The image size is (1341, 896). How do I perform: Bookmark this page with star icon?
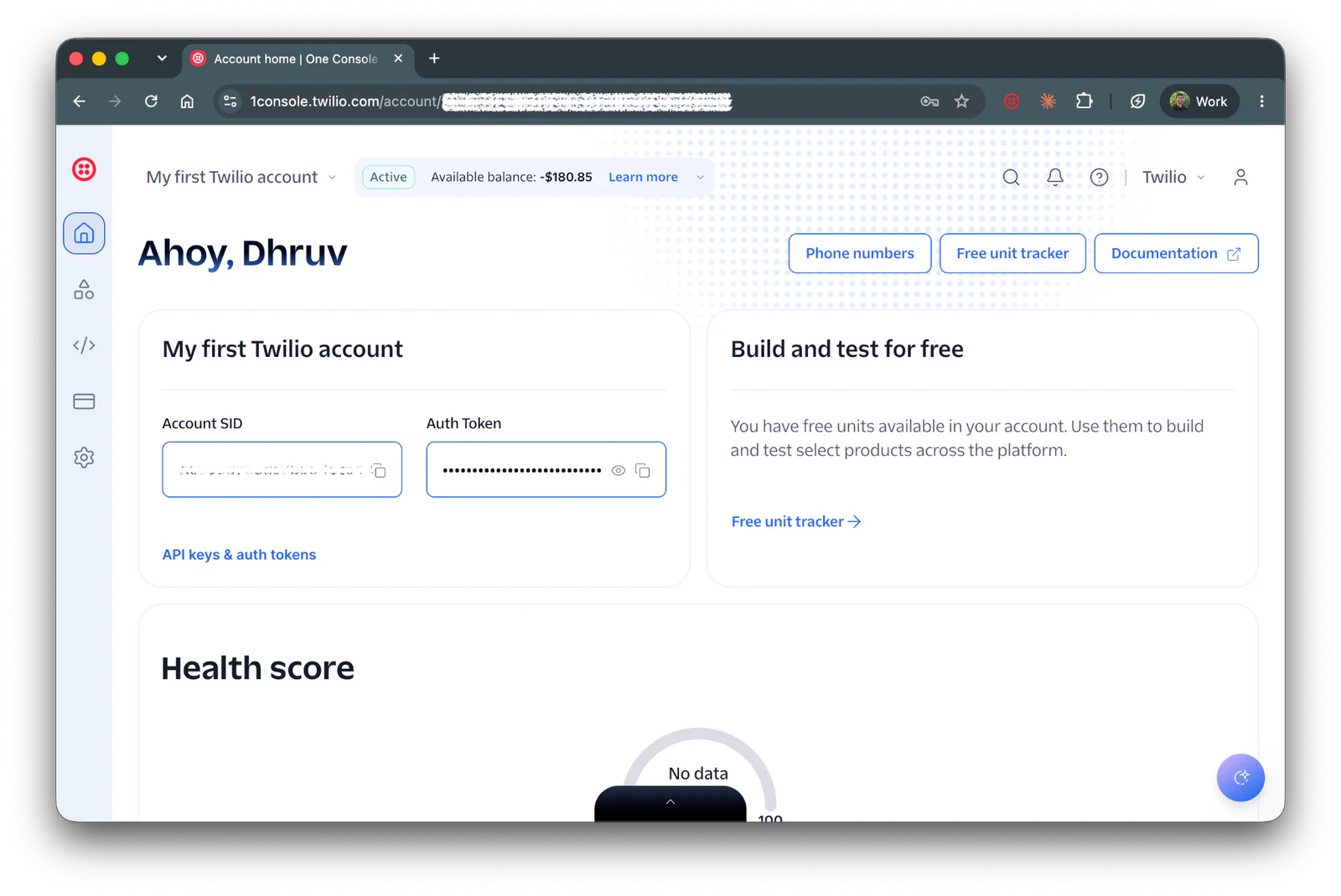961,101
